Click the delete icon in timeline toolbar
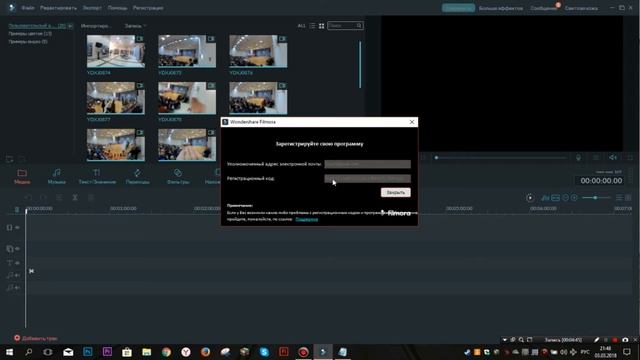Image resolution: width=640 pixels, height=360 pixels. point(91,198)
